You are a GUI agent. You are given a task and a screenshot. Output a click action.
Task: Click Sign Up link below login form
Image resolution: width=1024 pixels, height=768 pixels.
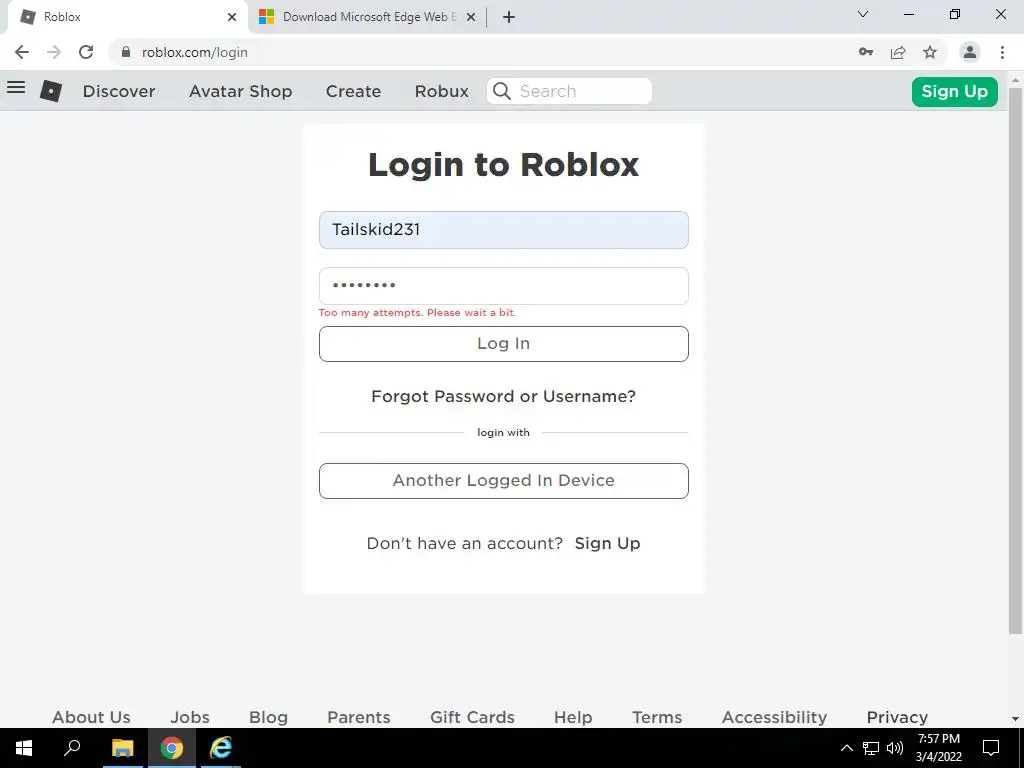point(607,543)
